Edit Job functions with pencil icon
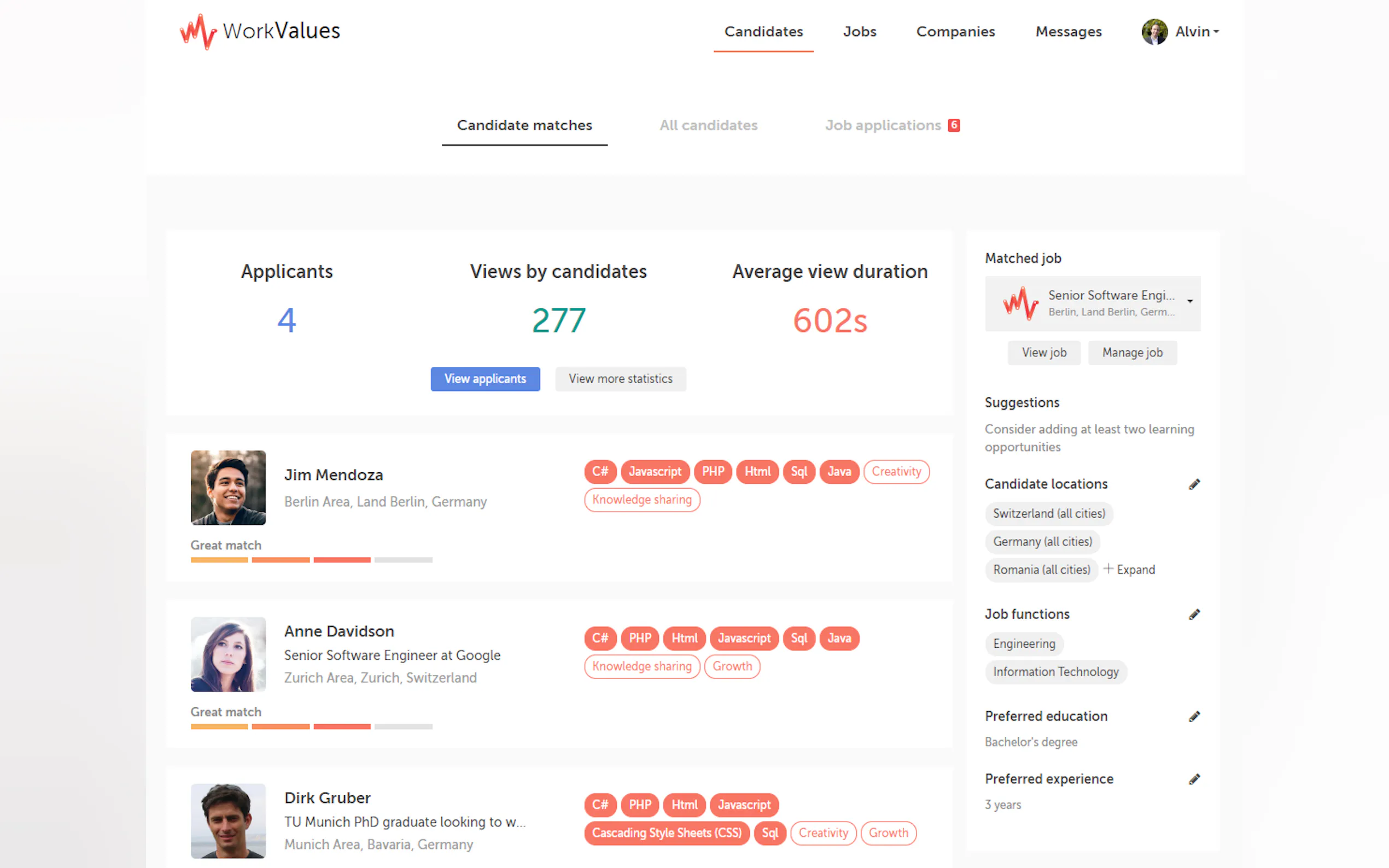This screenshot has width=1389, height=868. pos(1194,614)
